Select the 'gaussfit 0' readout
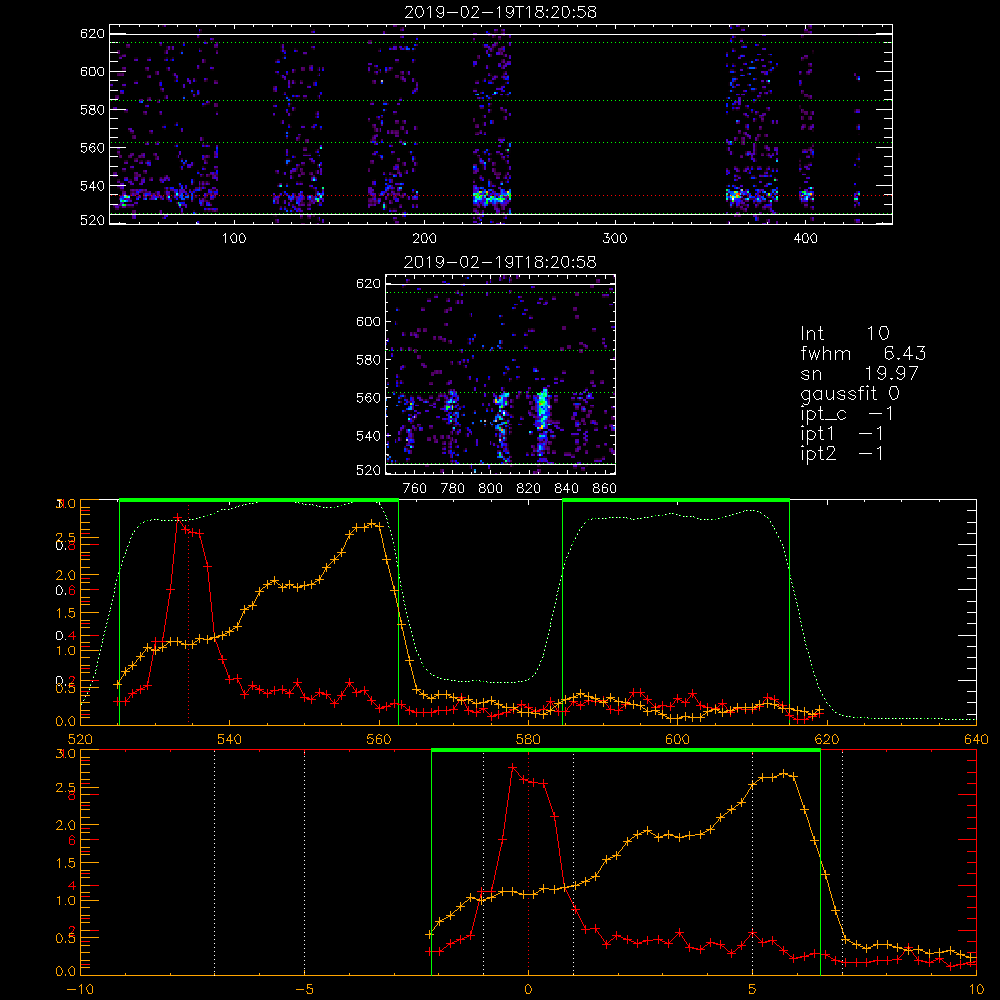Viewport: 1000px width, 1000px height. point(850,394)
